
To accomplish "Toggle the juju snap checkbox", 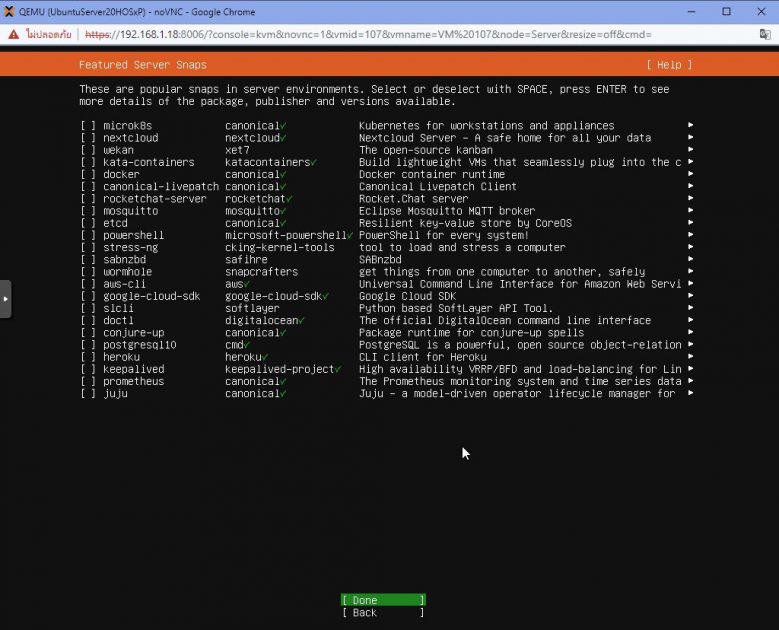I will coord(88,394).
